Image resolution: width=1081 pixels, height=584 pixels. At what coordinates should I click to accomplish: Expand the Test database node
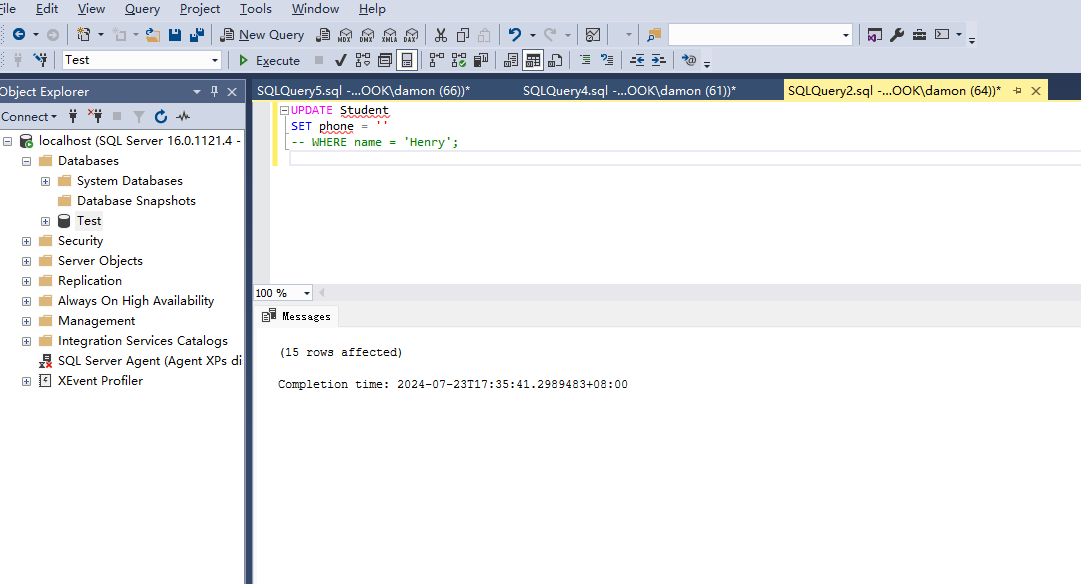(46, 221)
